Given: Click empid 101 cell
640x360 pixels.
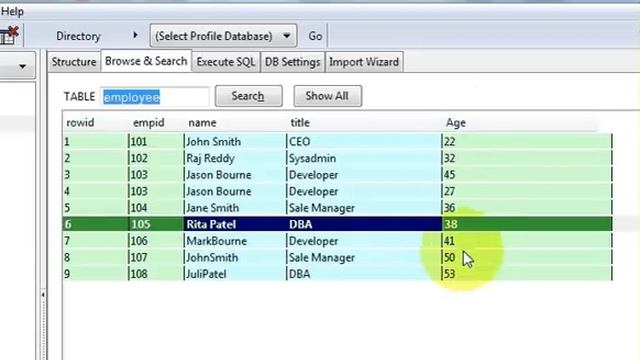Looking at the screenshot, I should [x=156, y=142].
